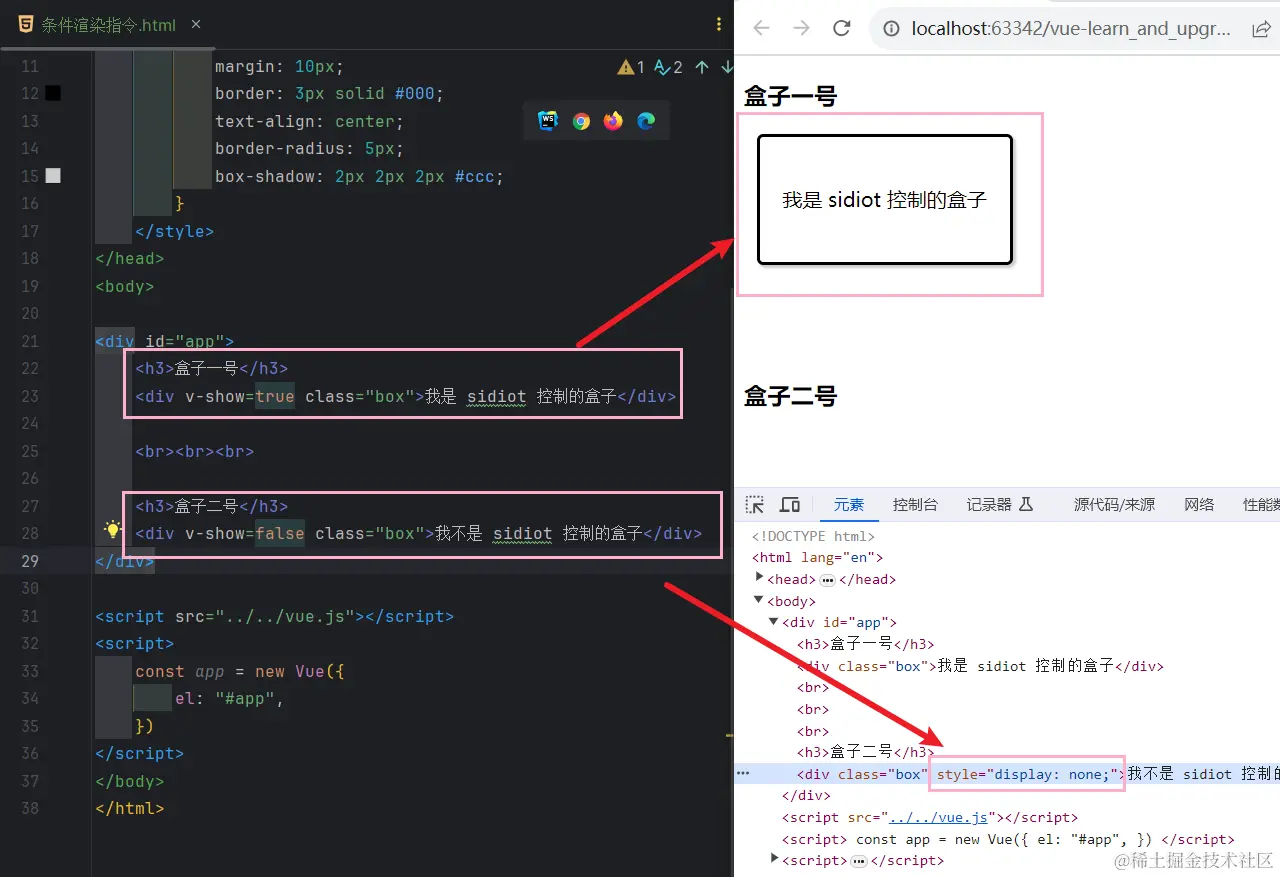Click the 盒子二号 heading on the page
The height and width of the screenshot is (877, 1280).
pyautogui.click(x=790, y=396)
